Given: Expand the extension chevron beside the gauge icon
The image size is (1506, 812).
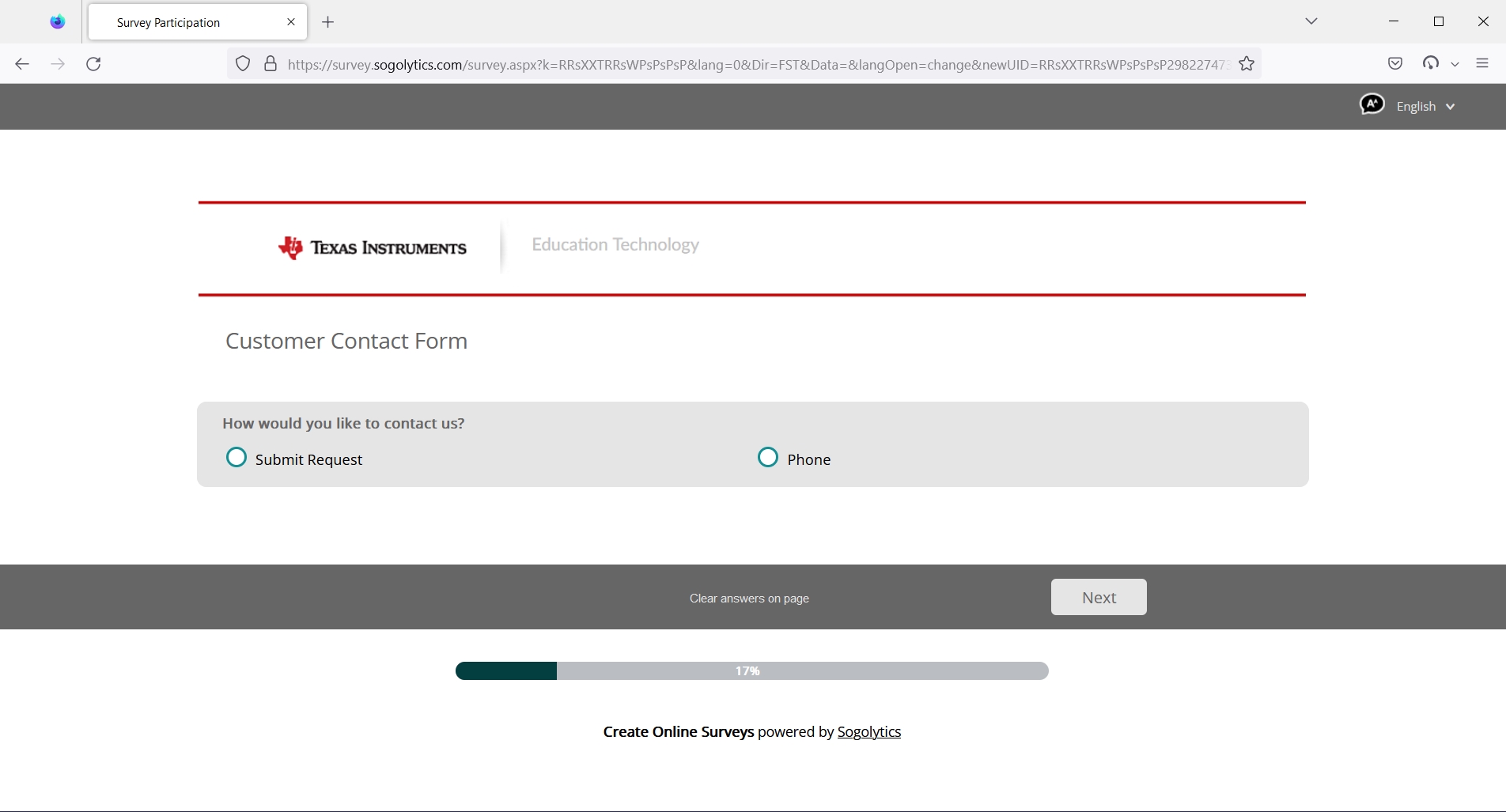Looking at the screenshot, I should click(1456, 63).
